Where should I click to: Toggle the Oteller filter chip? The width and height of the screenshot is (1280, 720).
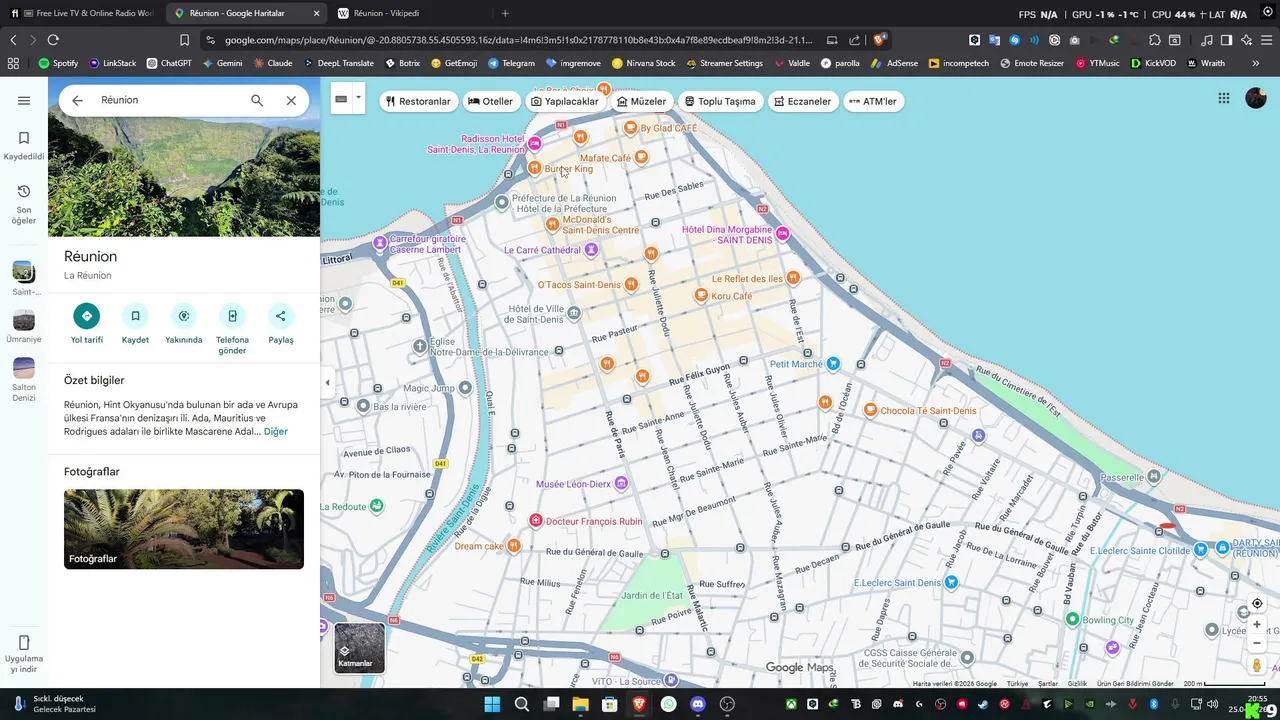tap(491, 101)
